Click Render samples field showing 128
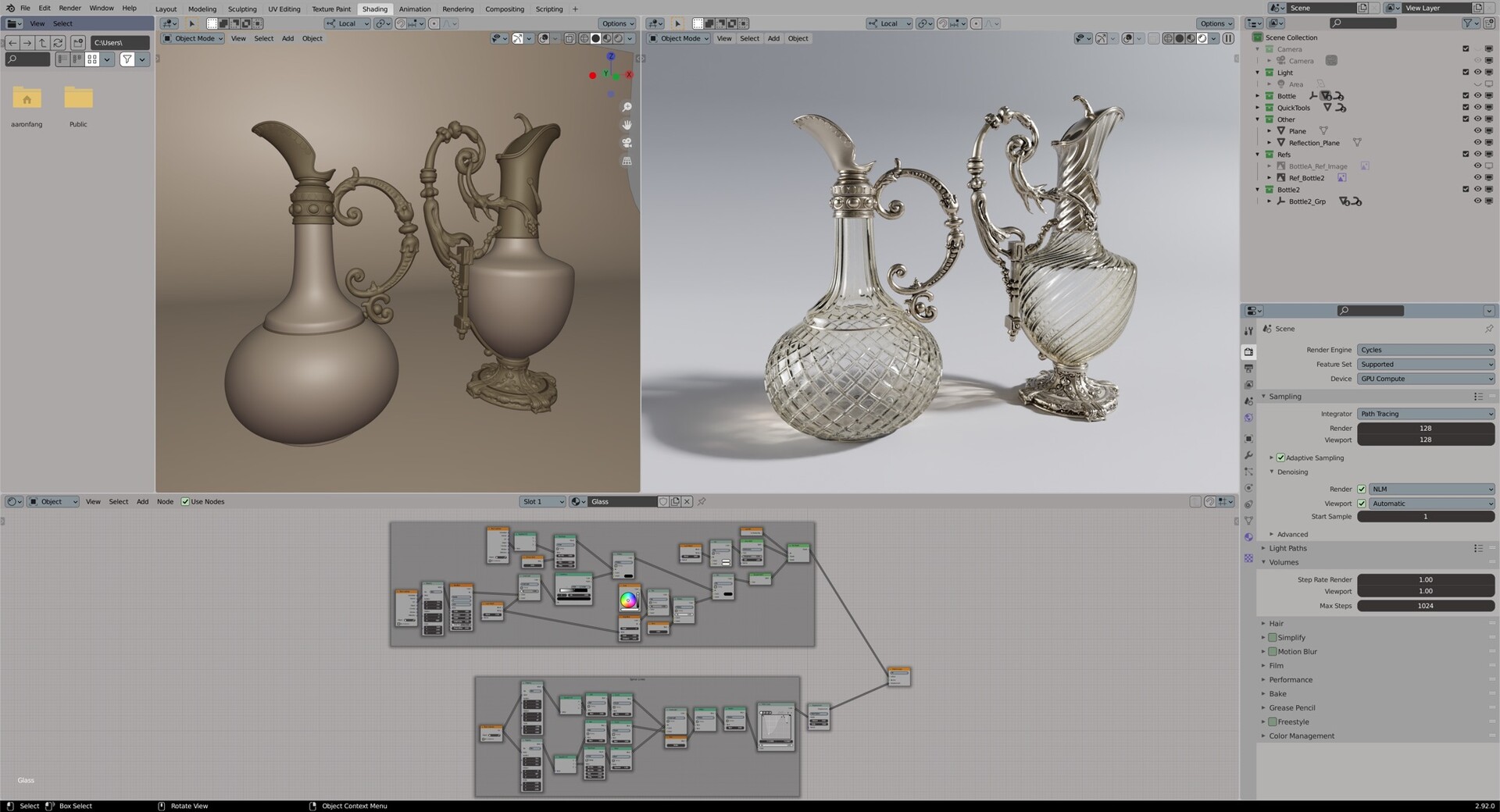The width and height of the screenshot is (1500, 812). 1426,429
